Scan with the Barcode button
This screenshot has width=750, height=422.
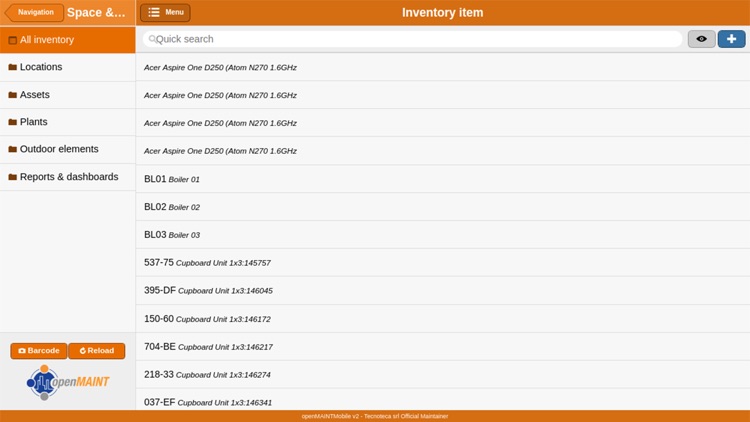point(39,351)
